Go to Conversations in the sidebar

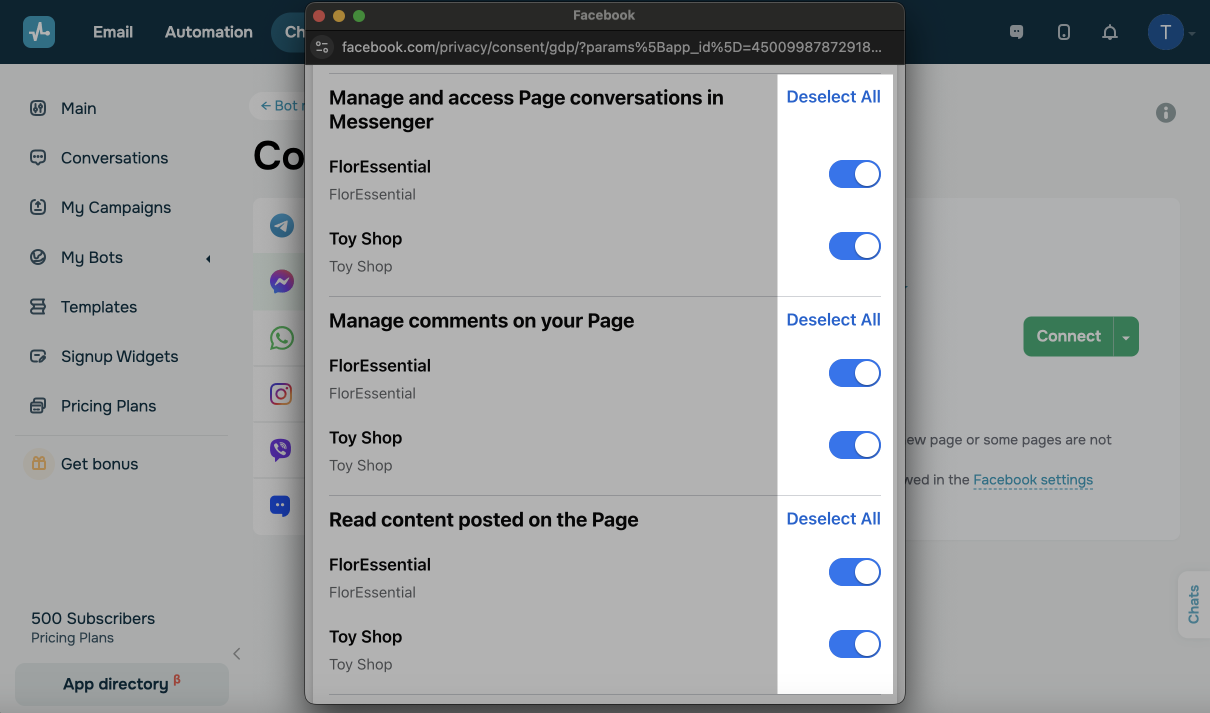pyautogui.click(x=114, y=158)
